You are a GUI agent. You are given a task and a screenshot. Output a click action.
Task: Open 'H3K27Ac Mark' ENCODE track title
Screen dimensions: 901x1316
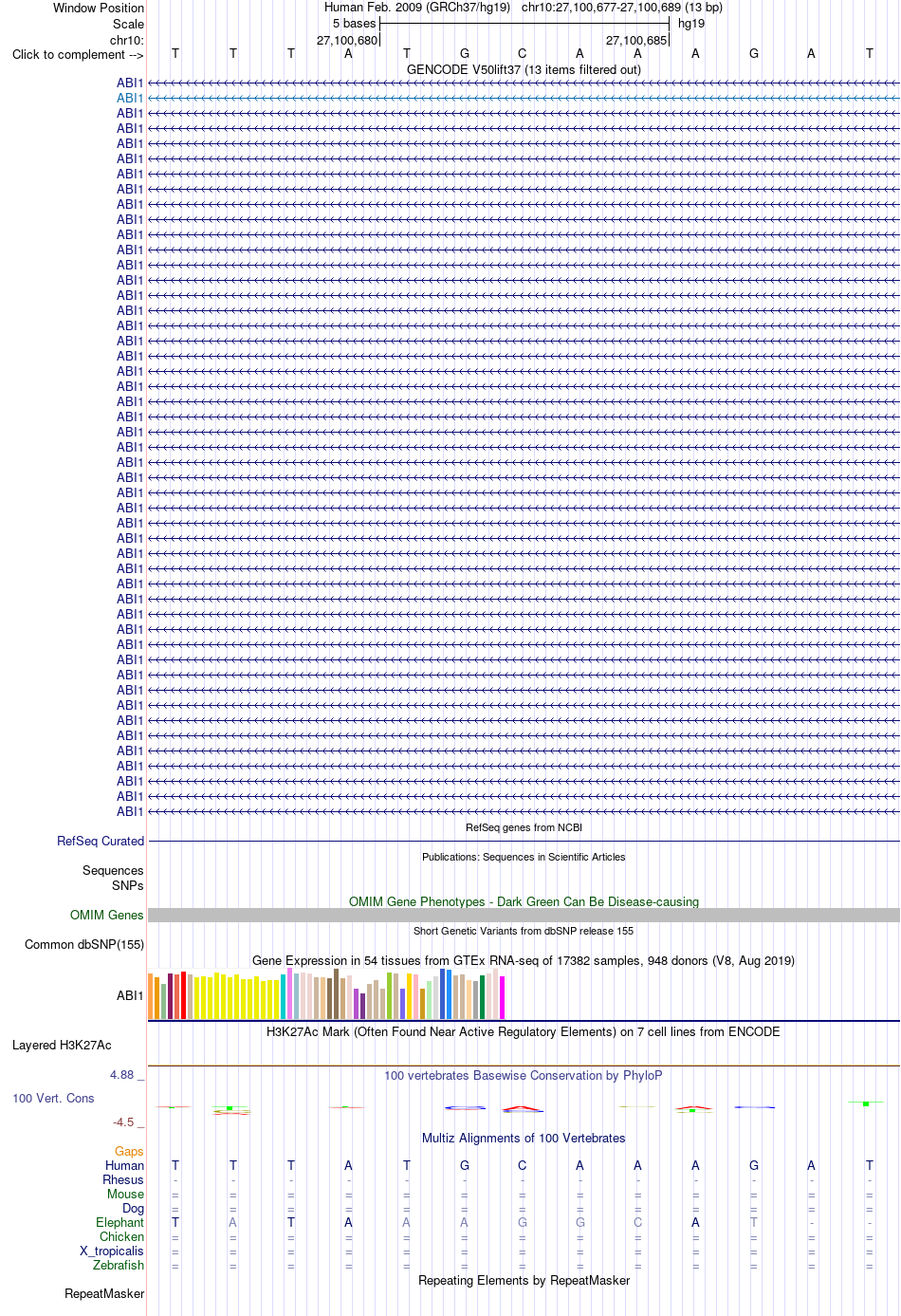tap(524, 1031)
